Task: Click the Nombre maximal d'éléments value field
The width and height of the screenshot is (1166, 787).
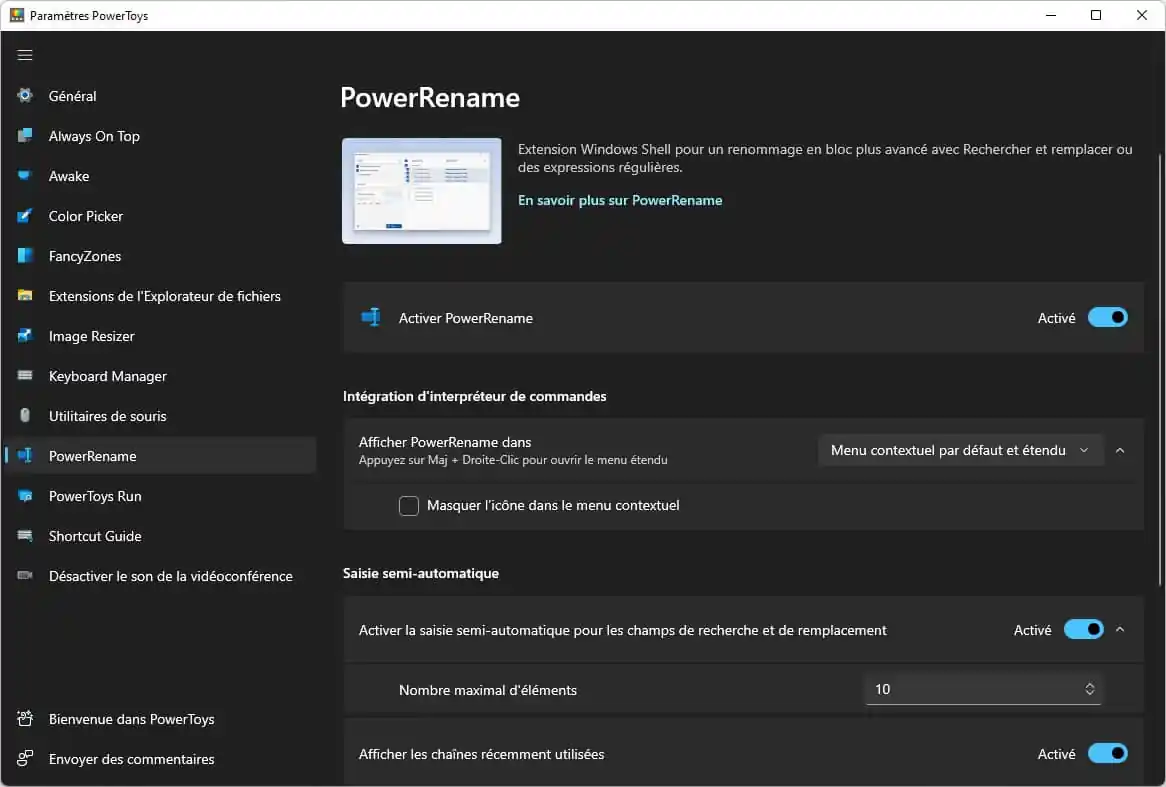Action: pos(983,689)
